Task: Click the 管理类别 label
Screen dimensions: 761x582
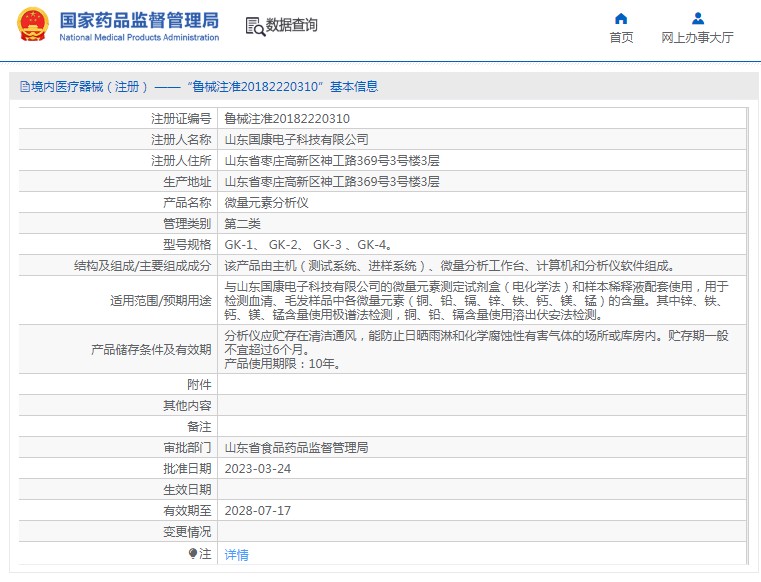Action: click(x=187, y=224)
